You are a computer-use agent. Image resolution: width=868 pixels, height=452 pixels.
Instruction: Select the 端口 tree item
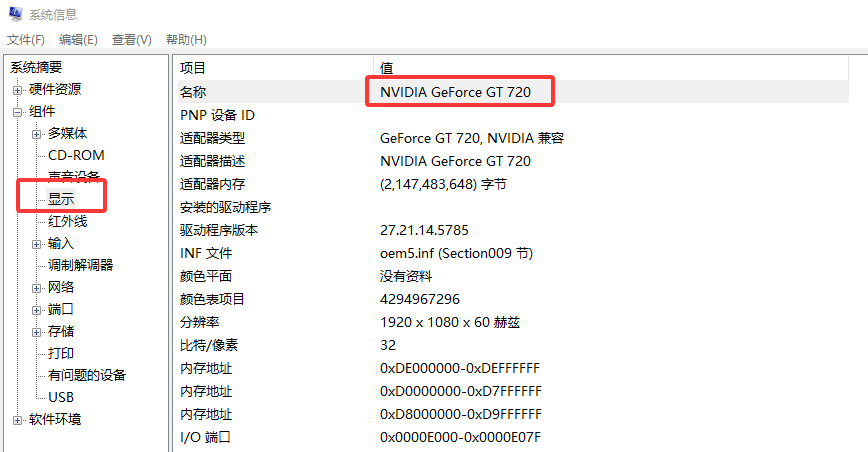pyautogui.click(x=61, y=309)
